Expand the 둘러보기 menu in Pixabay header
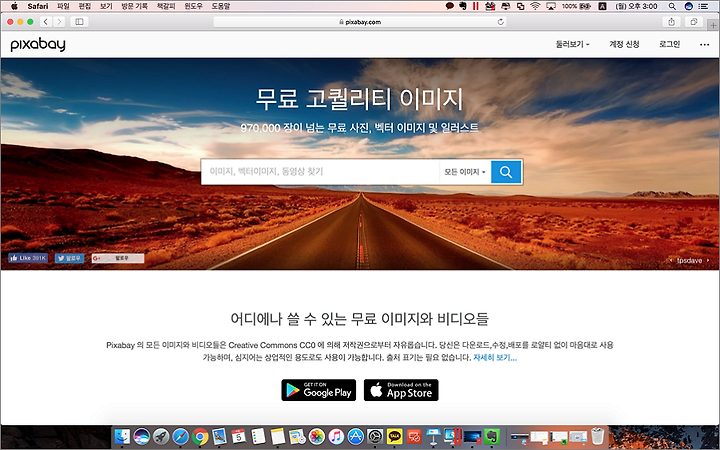 click(x=573, y=44)
